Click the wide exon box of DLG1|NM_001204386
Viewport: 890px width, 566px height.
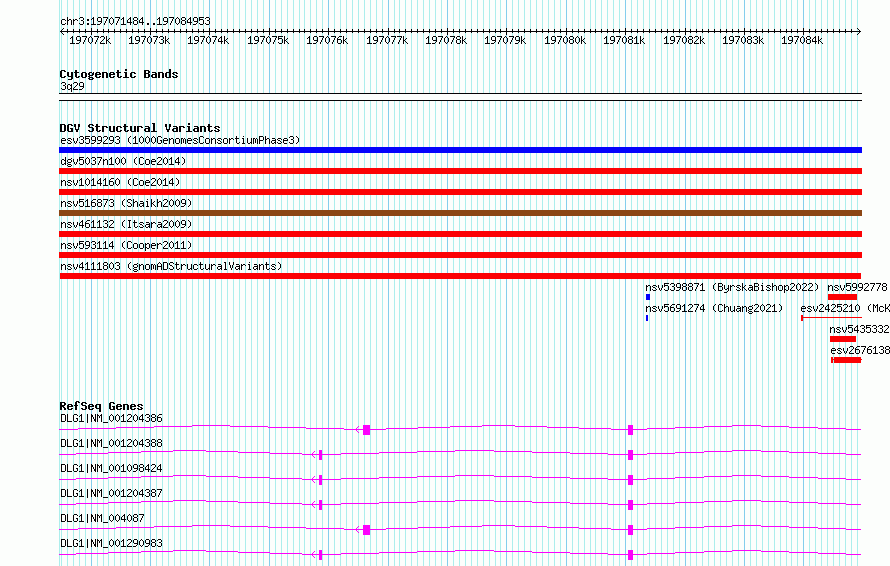click(367, 430)
